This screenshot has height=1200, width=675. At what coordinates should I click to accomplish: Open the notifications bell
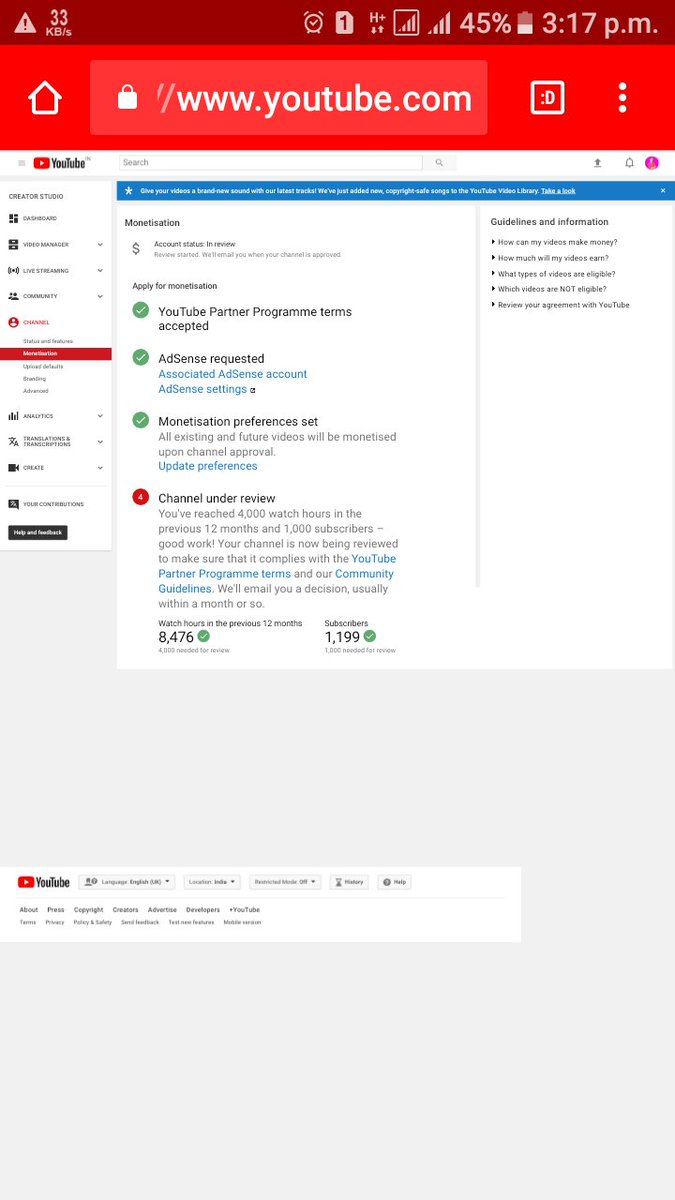coord(629,163)
